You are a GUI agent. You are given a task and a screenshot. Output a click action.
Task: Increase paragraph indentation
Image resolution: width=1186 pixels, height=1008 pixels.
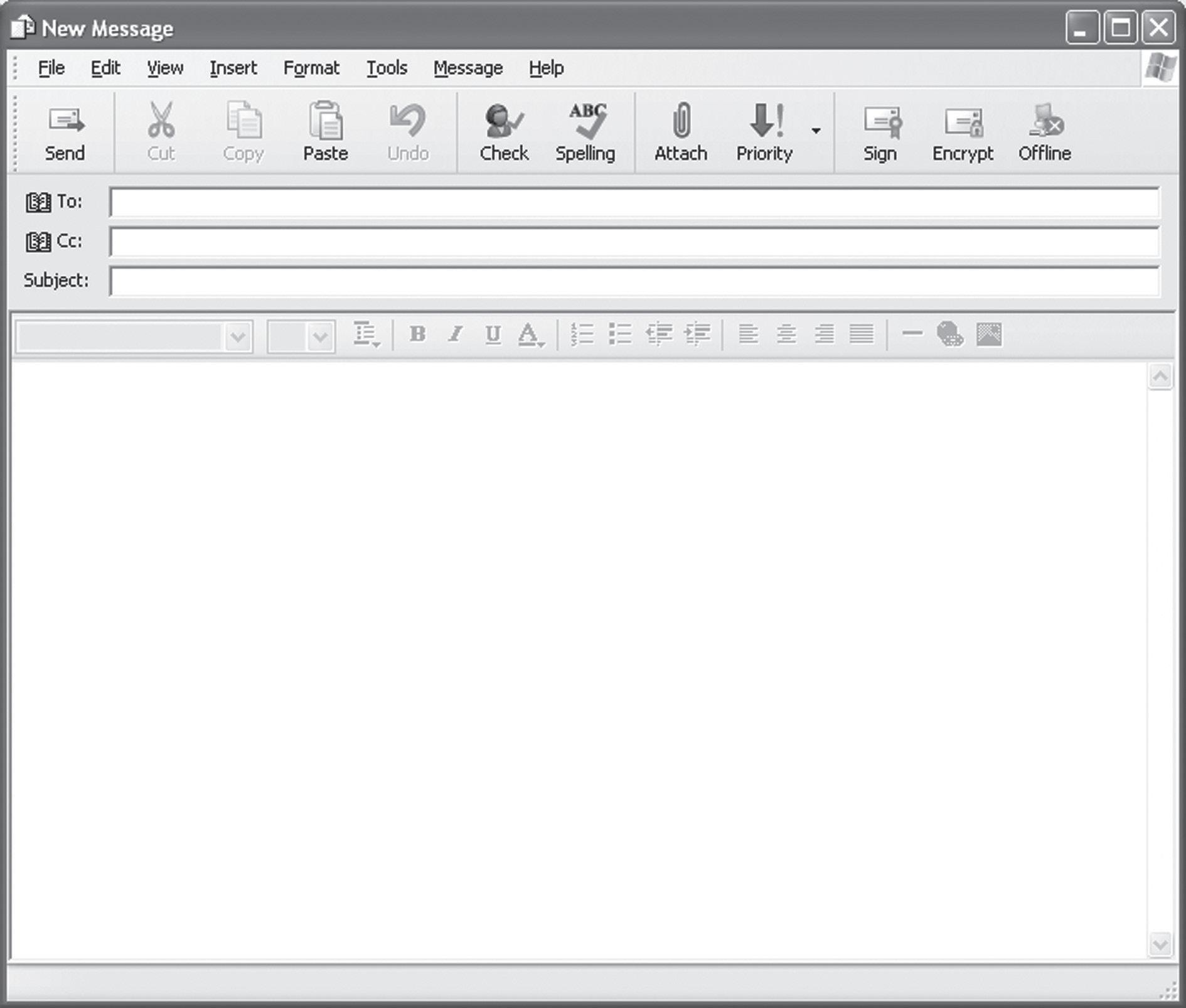pos(697,334)
